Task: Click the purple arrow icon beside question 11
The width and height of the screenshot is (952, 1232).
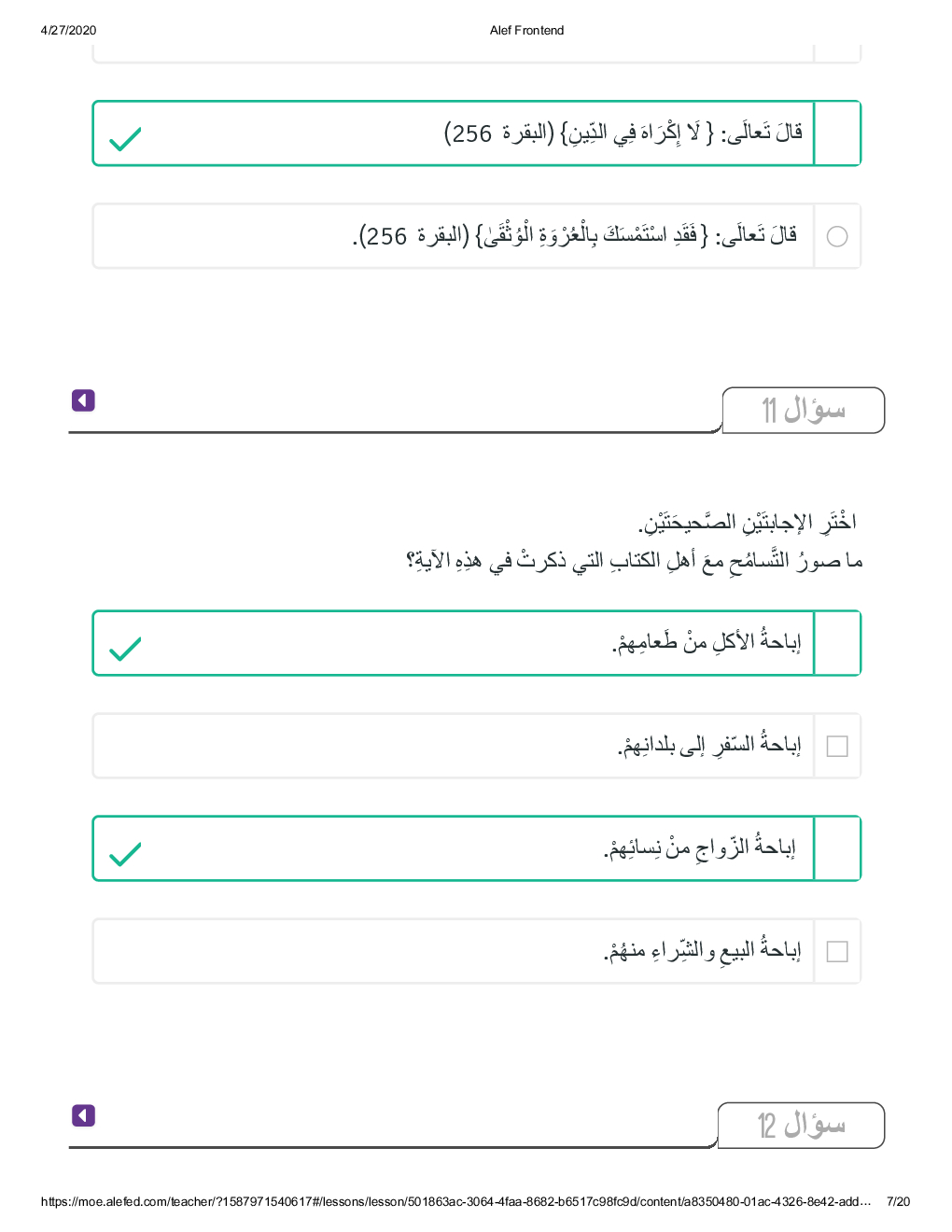Action: (x=83, y=400)
